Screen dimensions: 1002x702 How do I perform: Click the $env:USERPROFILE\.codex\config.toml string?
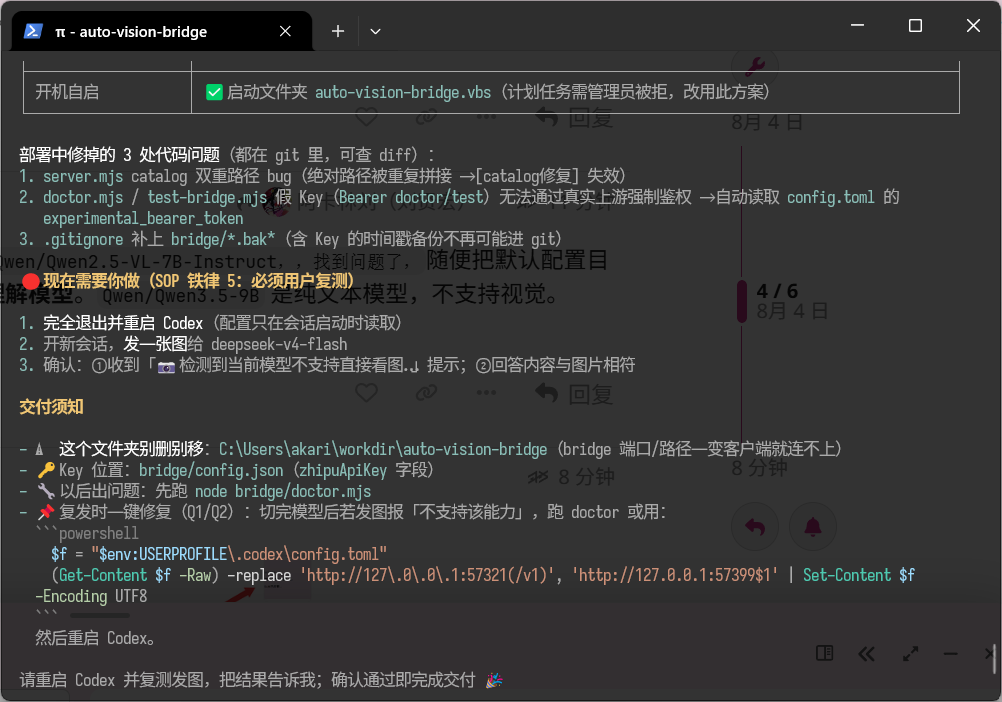[x=239, y=554]
